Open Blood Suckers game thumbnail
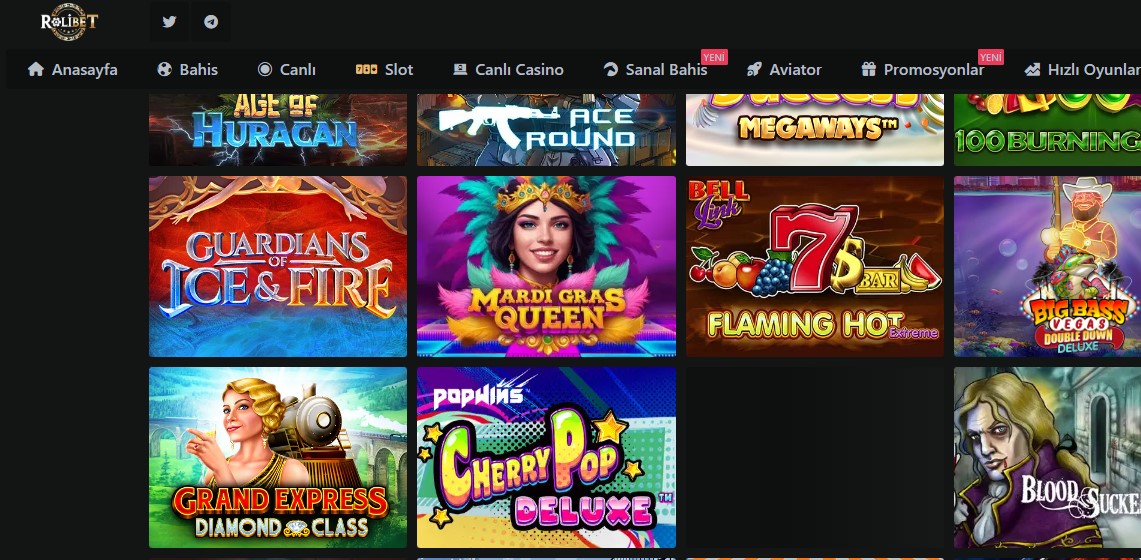The width and height of the screenshot is (1141, 560). click(x=1048, y=457)
